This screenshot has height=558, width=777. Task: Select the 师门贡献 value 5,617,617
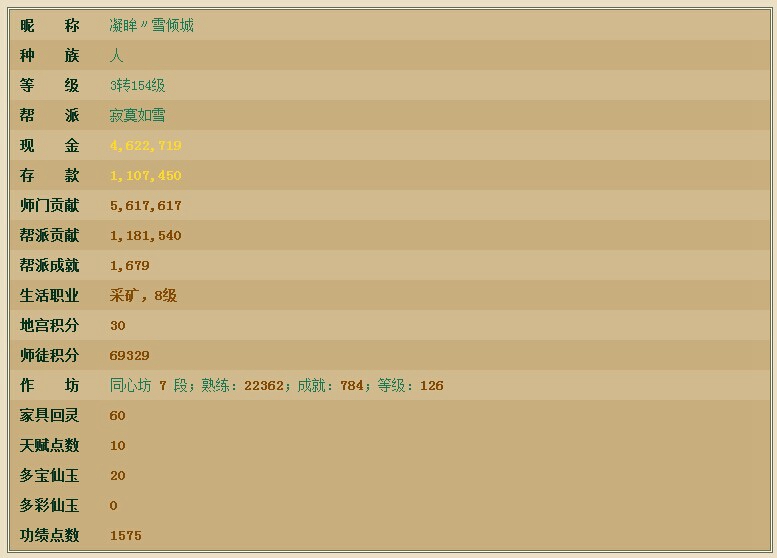(145, 206)
